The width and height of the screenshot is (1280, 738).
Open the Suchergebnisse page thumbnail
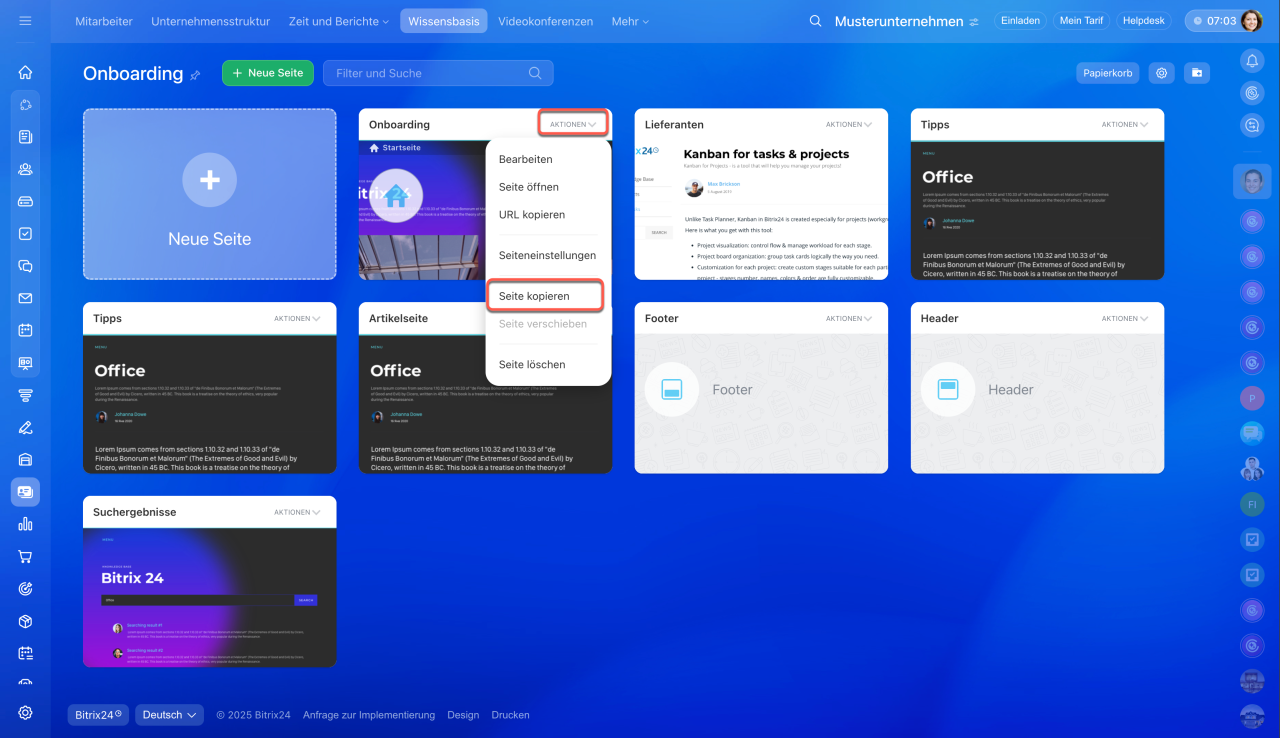(x=210, y=597)
